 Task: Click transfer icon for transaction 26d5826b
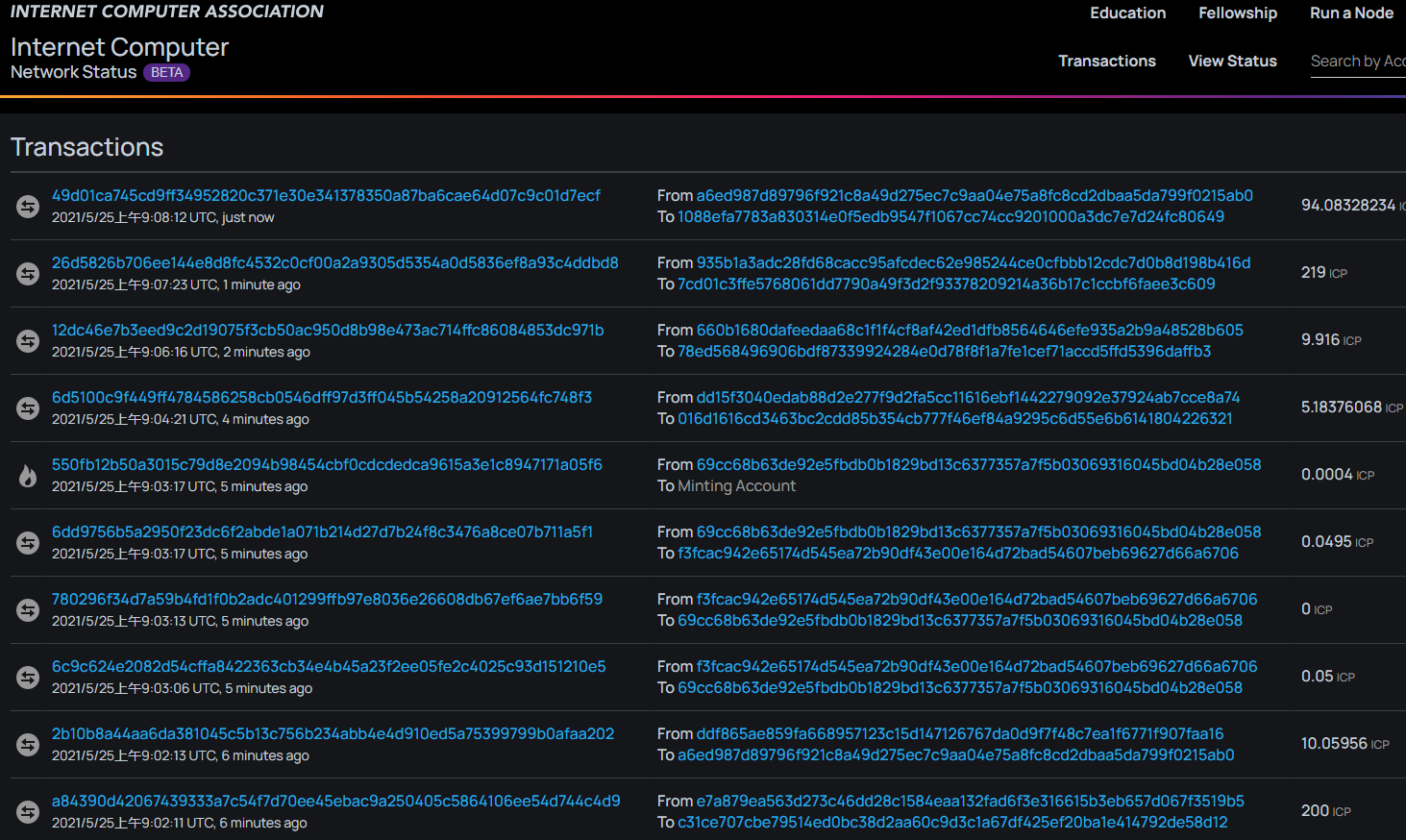(x=28, y=274)
